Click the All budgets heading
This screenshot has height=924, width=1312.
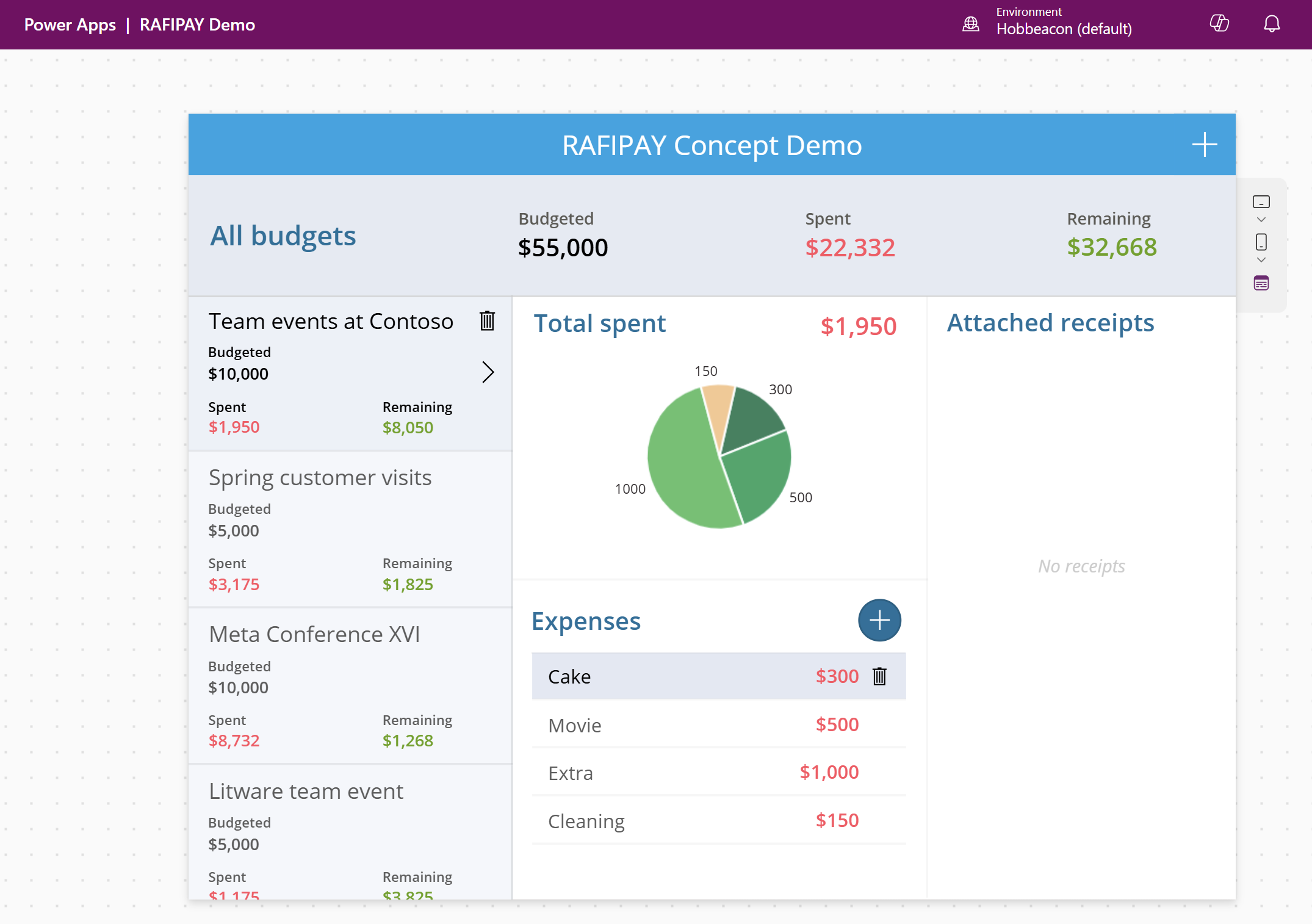click(283, 236)
